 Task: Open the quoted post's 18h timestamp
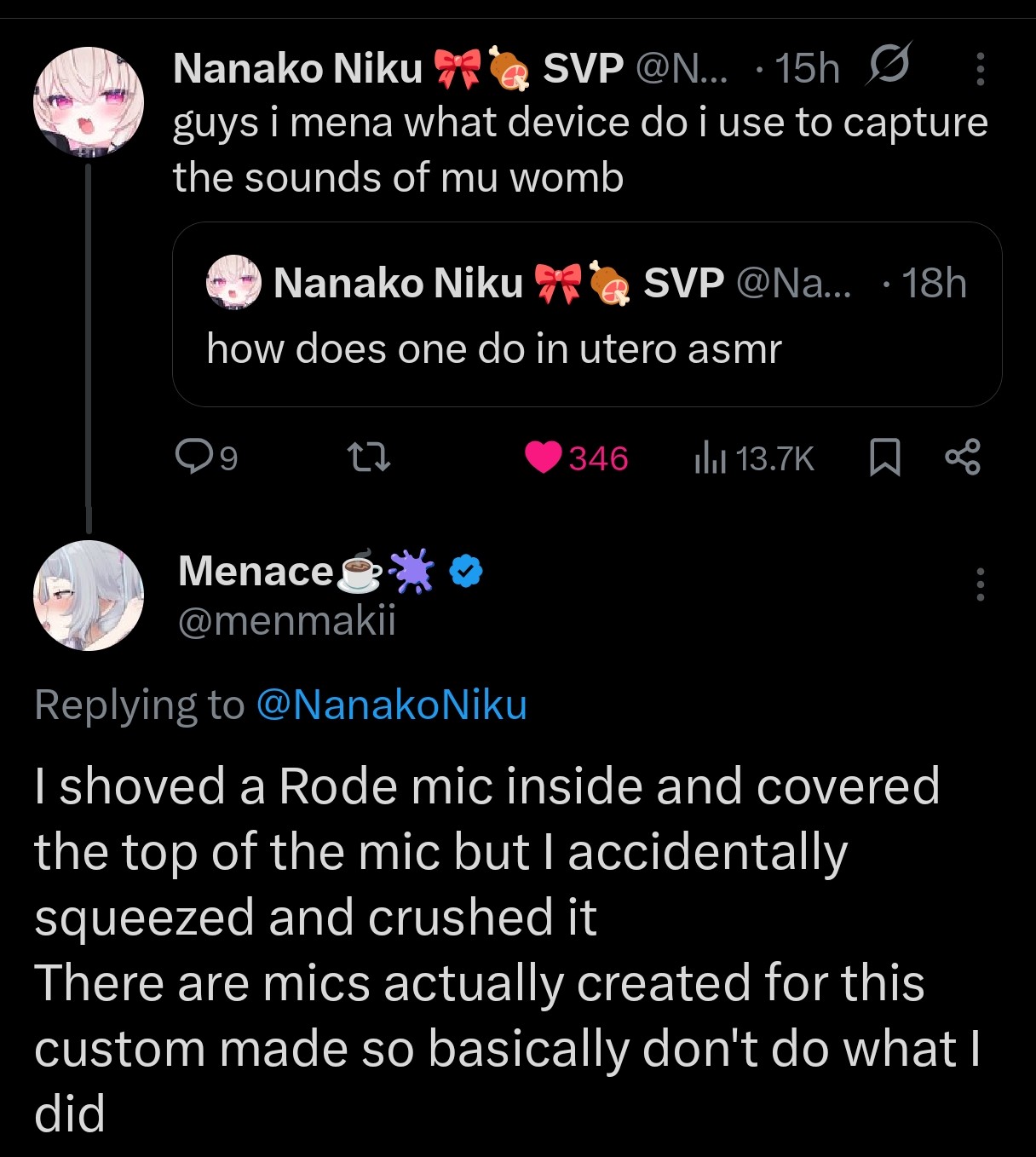coord(934,283)
